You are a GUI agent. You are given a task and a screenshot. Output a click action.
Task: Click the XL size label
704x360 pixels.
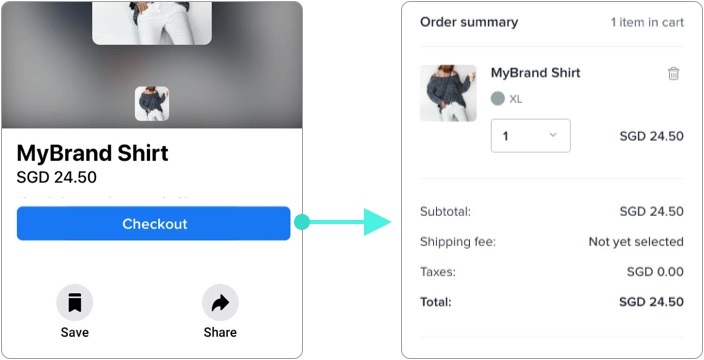tap(515, 99)
